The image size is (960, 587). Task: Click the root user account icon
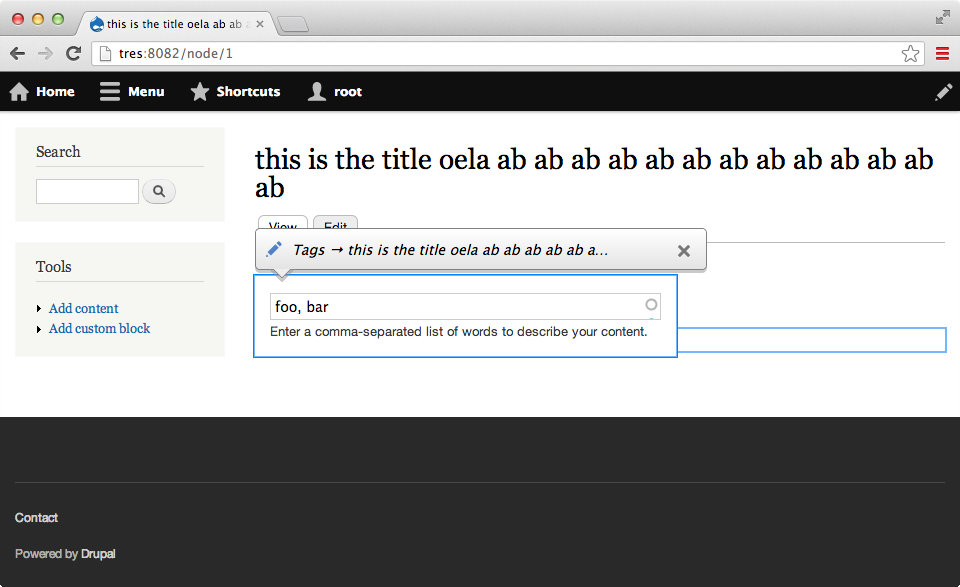coord(315,91)
